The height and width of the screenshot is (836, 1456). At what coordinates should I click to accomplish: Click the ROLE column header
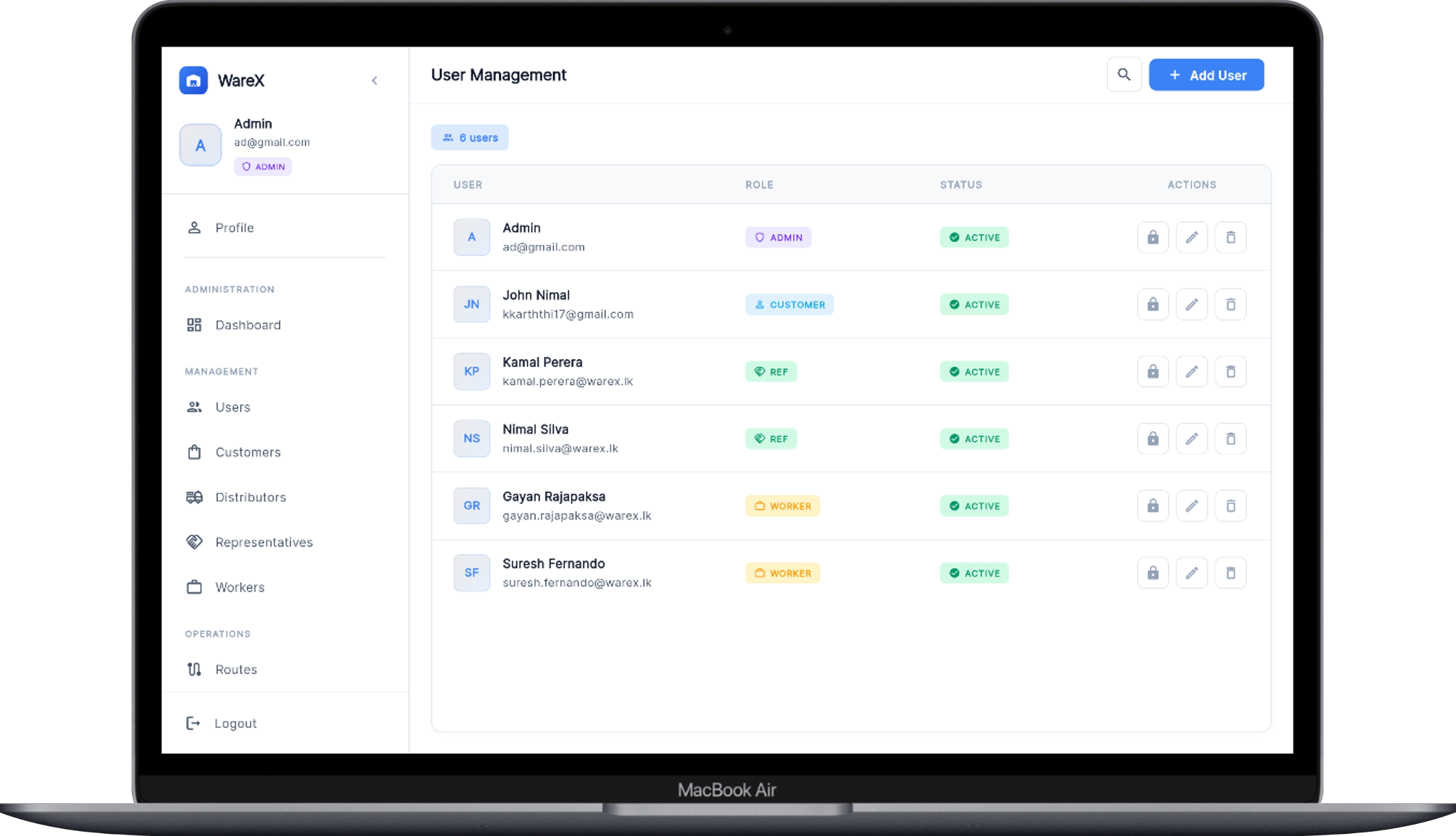click(759, 185)
